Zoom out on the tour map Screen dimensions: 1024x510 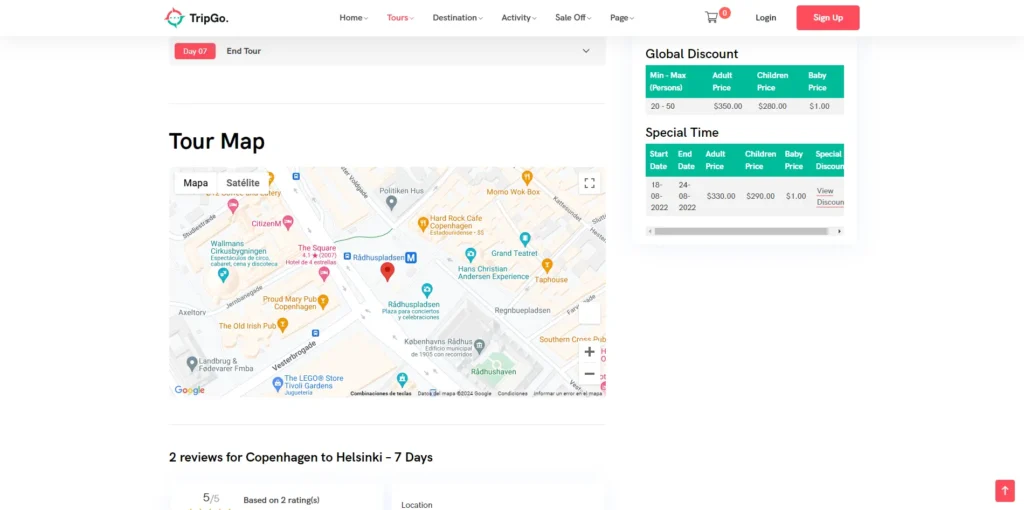tap(589, 374)
